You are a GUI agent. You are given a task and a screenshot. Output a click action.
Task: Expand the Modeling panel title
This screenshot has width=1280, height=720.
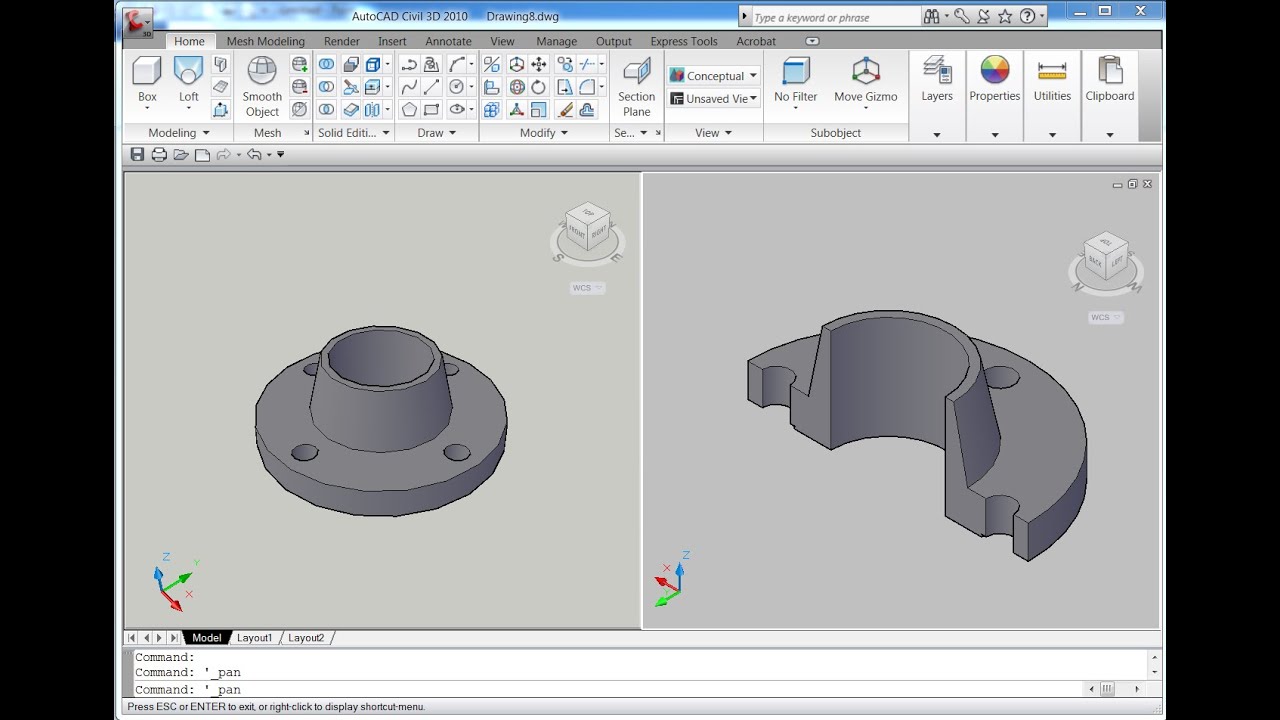(179, 132)
